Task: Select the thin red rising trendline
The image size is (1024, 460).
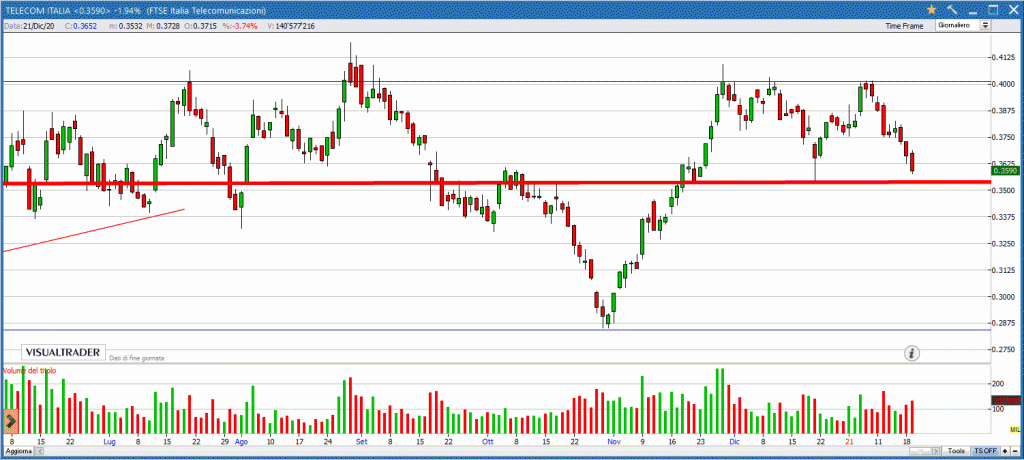Action: pos(94,230)
